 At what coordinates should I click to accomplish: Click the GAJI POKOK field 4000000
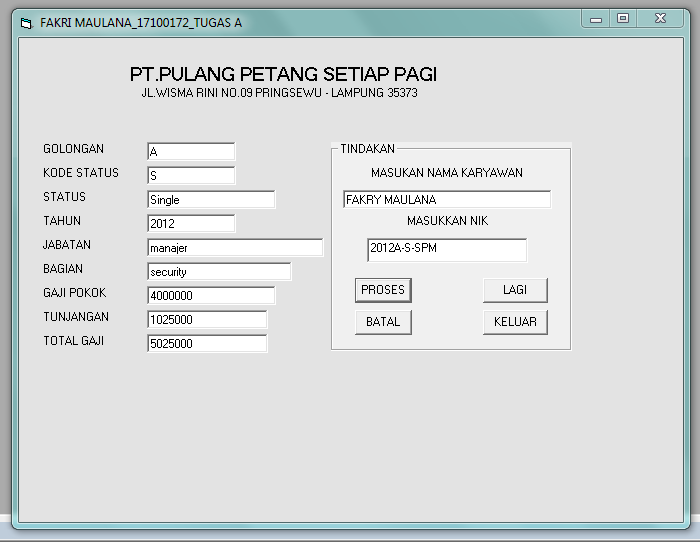coord(211,296)
